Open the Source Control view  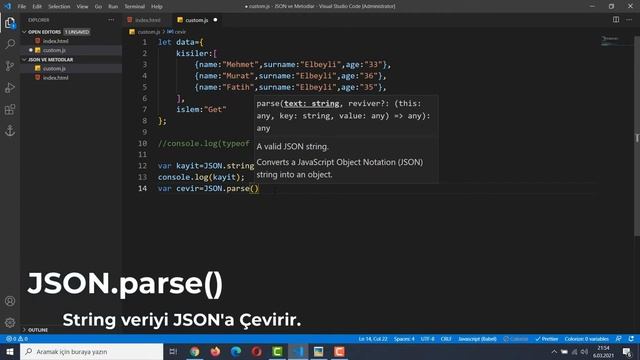click(x=10, y=66)
